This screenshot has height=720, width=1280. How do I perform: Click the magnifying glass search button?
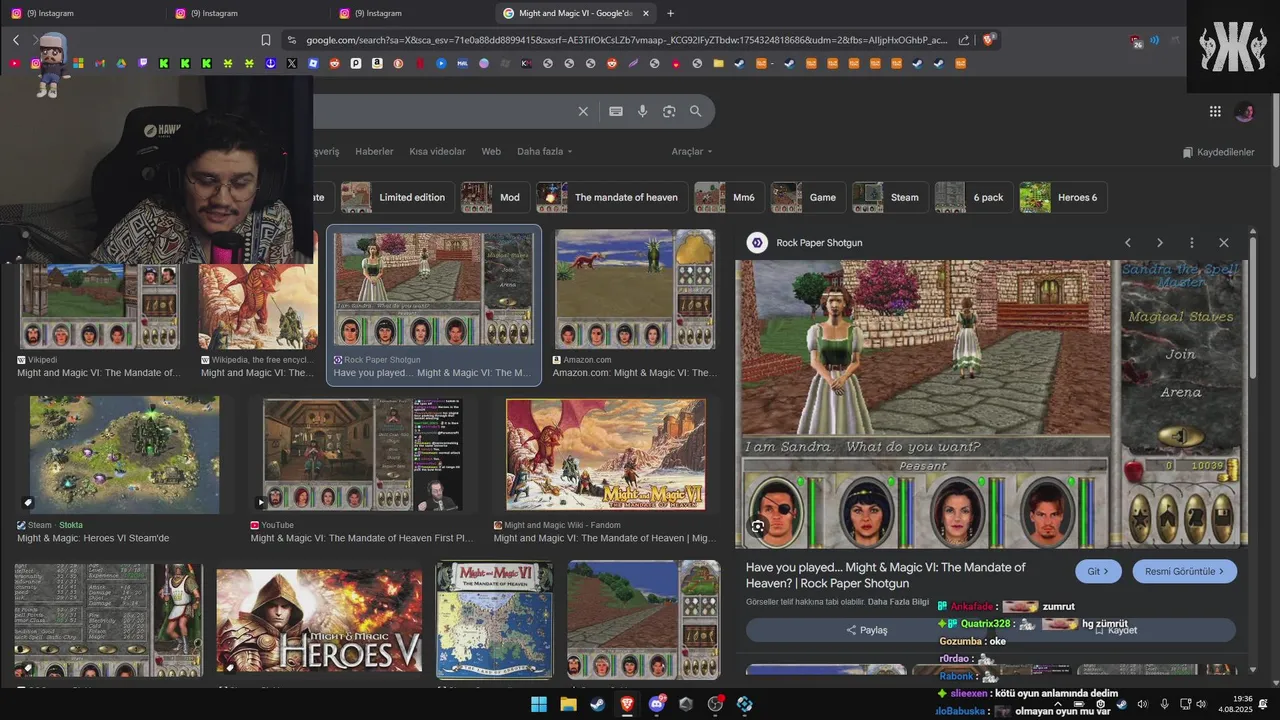[696, 111]
